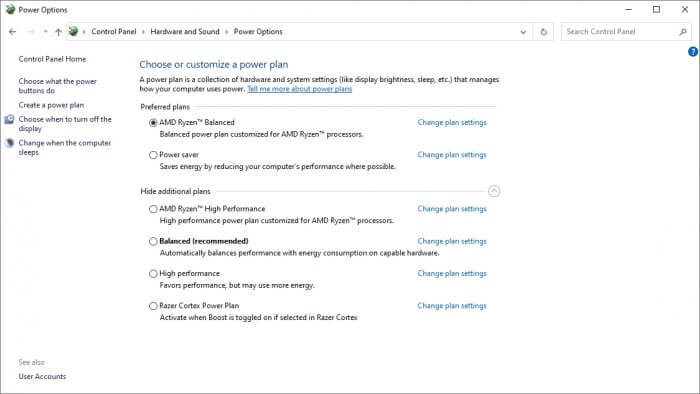Viewport: 700px width, 394px height.
Task: Refresh the Power Options page
Action: point(543,32)
